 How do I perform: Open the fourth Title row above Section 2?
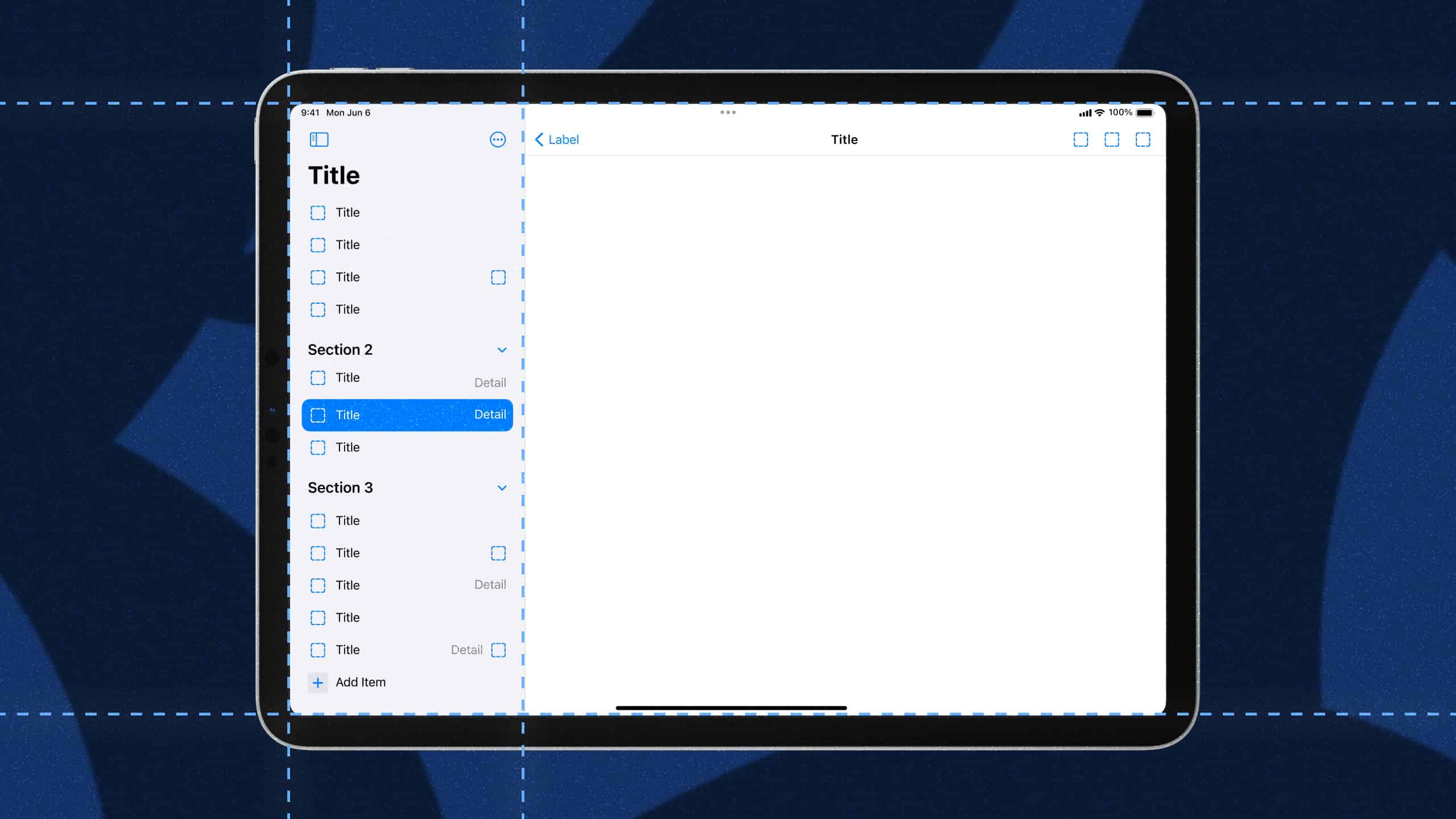pyautogui.click(x=407, y=309)
